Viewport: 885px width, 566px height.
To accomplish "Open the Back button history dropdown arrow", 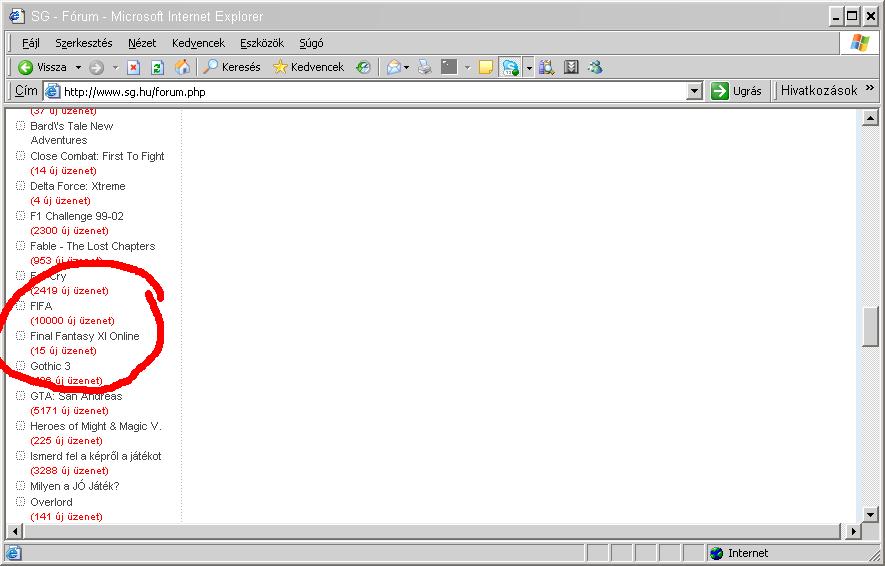I will coord(79,67).
